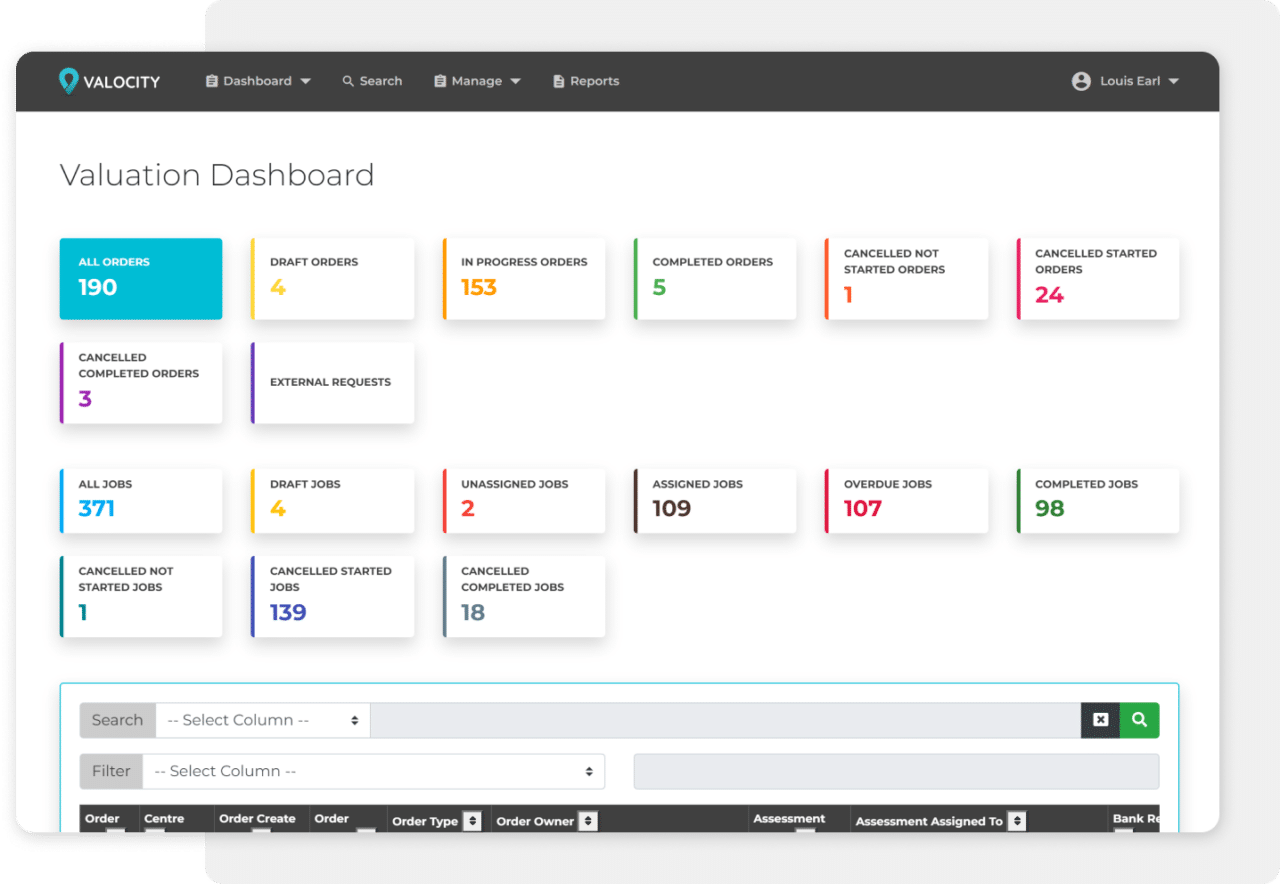The image size is (1280, 884).
Task: Sort by Order Type column icon
Action: click(x=473, y=821)
